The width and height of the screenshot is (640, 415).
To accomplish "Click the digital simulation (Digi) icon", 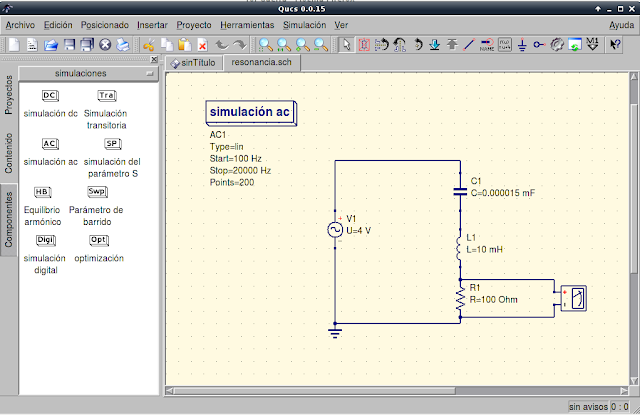I will point(45,240).
